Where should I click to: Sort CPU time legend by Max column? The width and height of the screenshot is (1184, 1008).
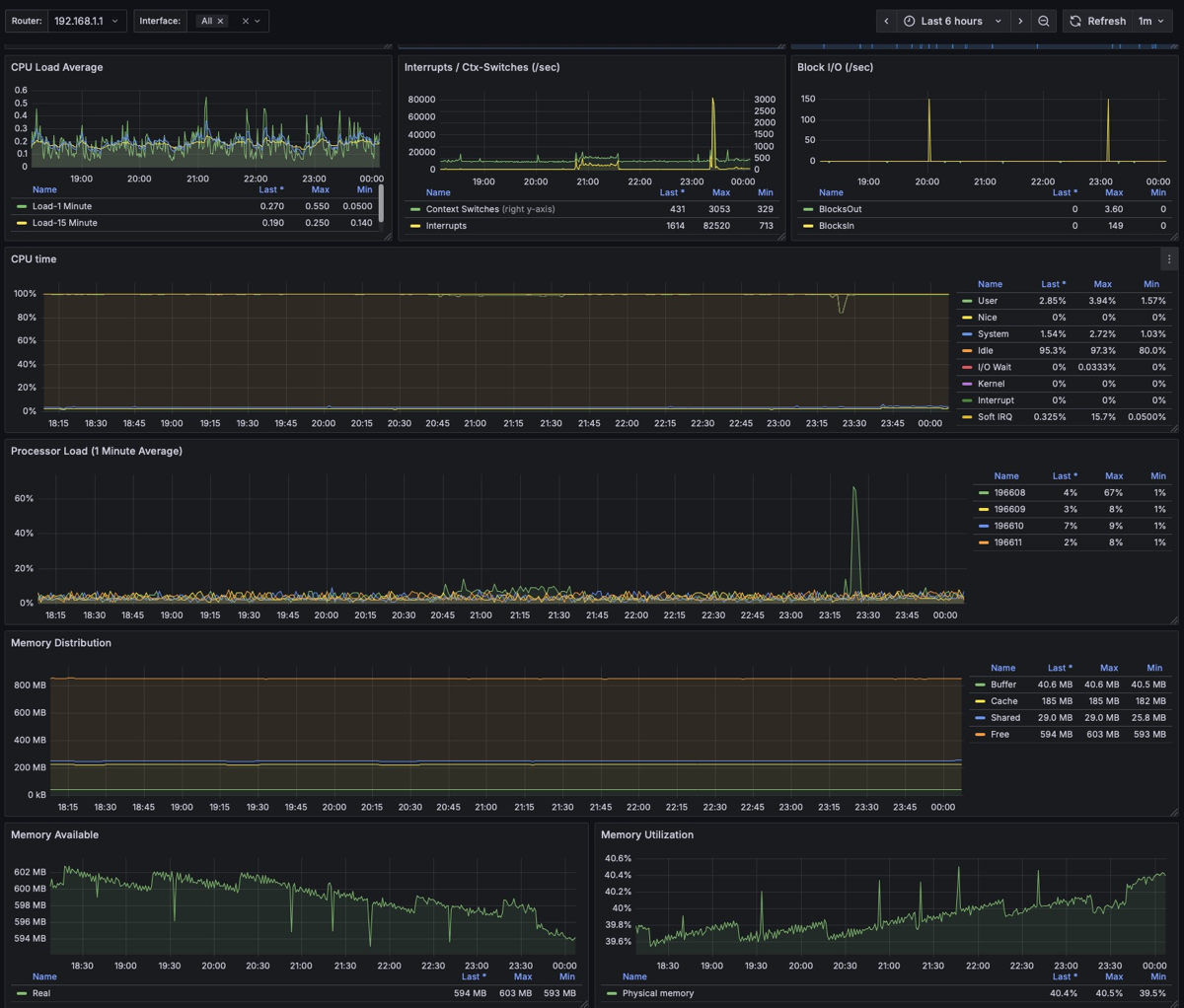pos(1102,284)
